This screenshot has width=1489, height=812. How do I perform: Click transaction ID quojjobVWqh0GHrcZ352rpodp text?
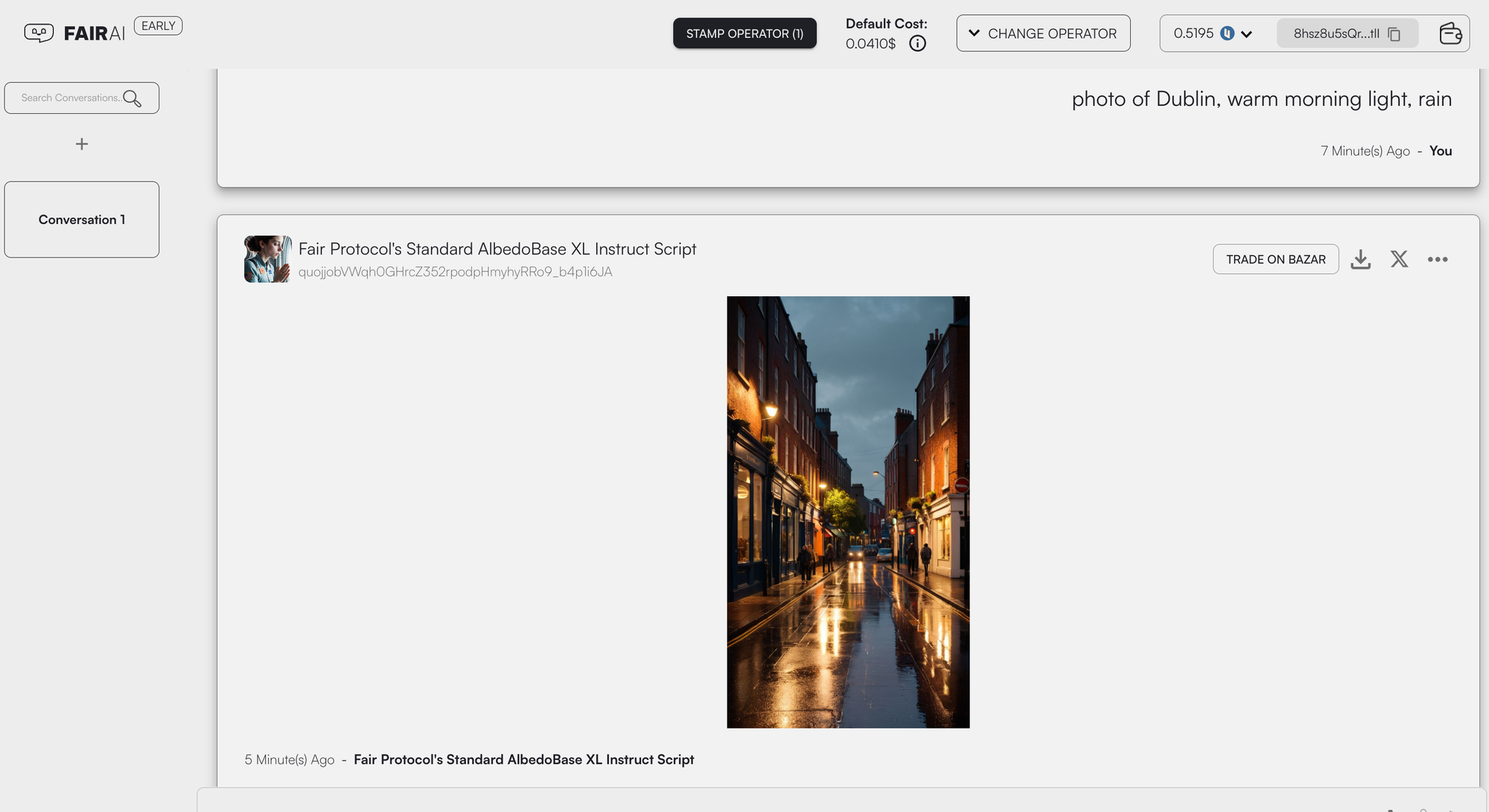tap(455, 272)
